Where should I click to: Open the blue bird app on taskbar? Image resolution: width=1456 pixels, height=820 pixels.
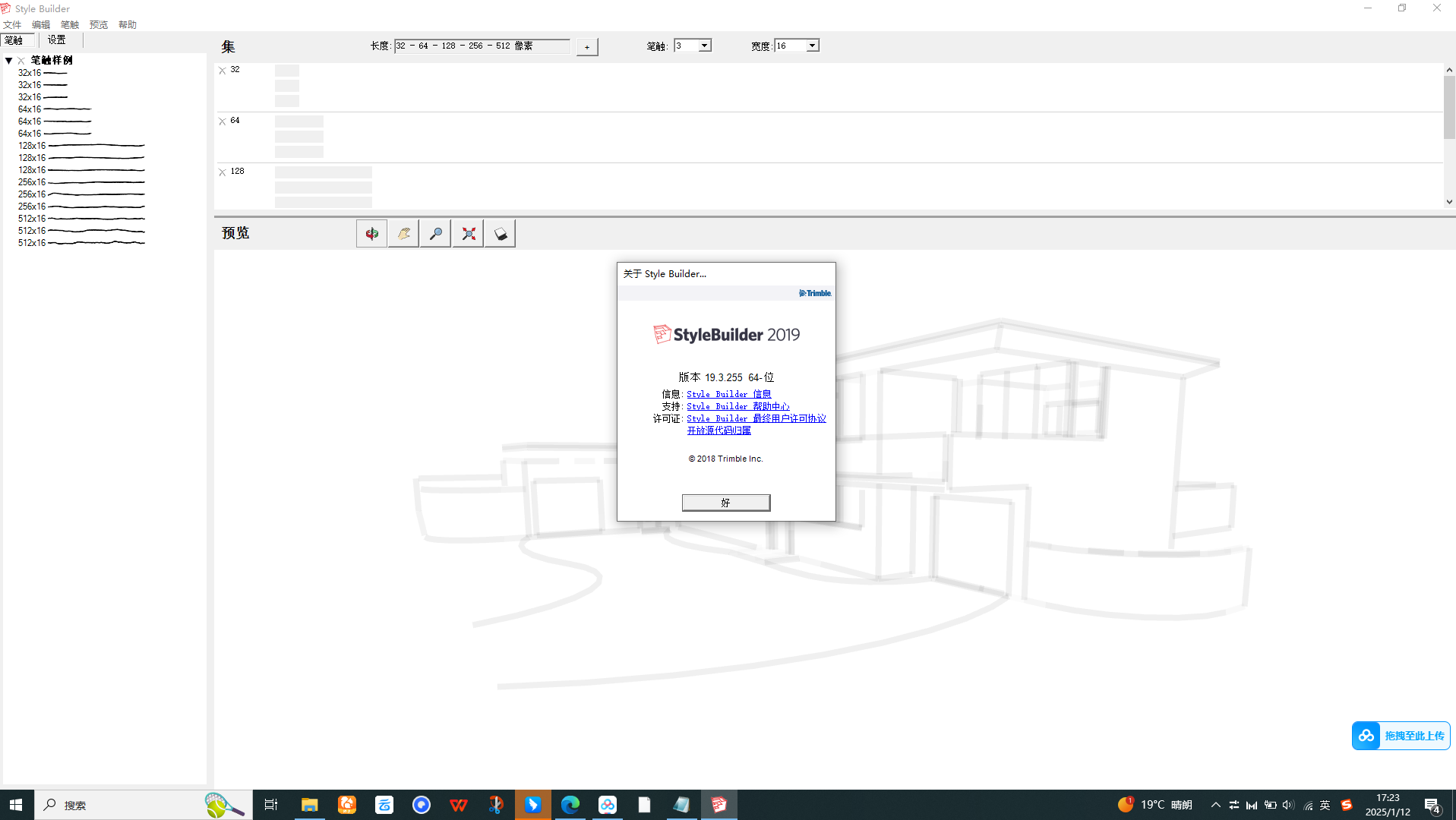pyautogui.click(x=533, y=805)
